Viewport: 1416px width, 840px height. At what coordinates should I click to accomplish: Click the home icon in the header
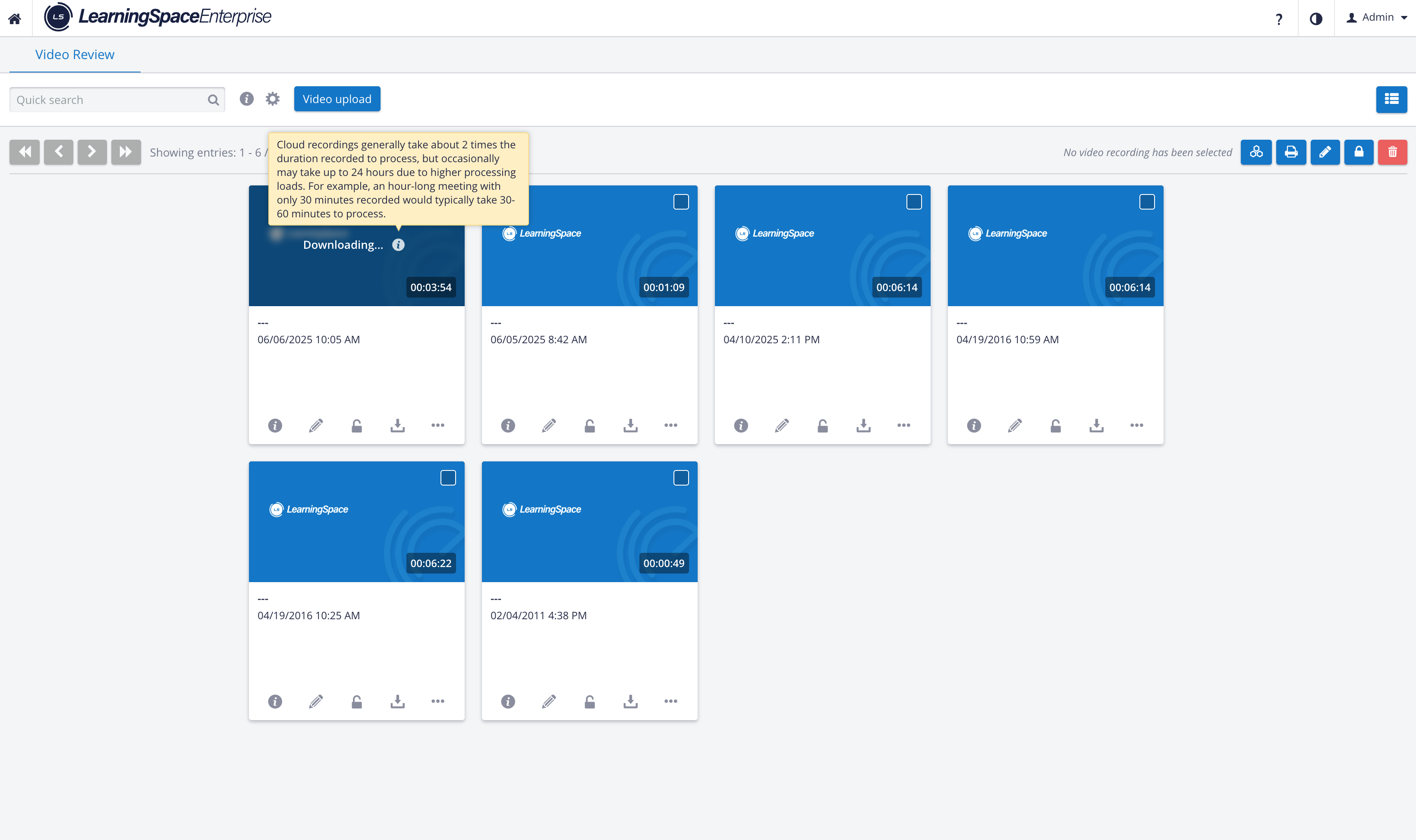tap(15, 19)
